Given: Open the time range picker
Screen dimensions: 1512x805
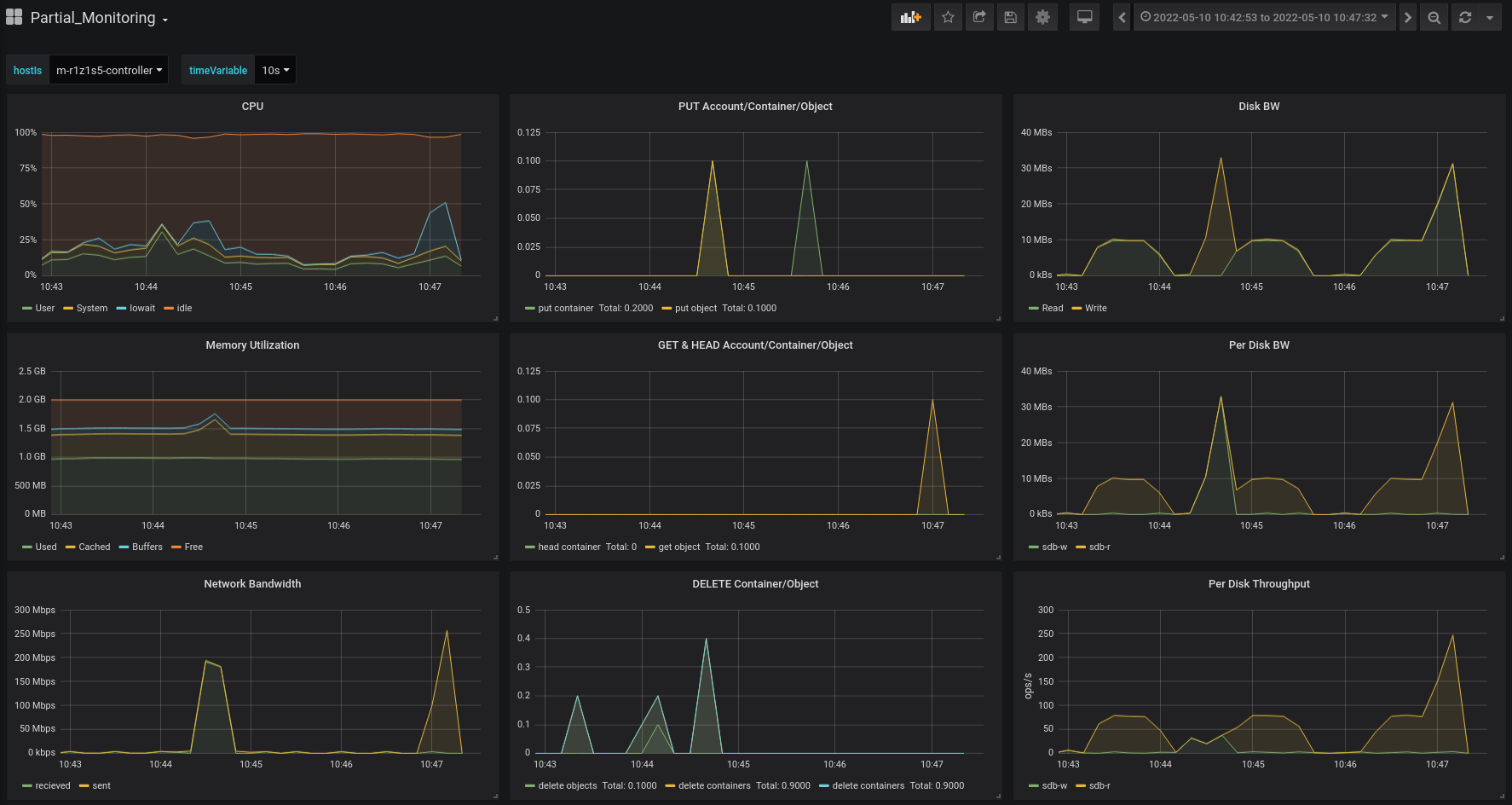Looking at the screenshot, I should point(1264,17).
